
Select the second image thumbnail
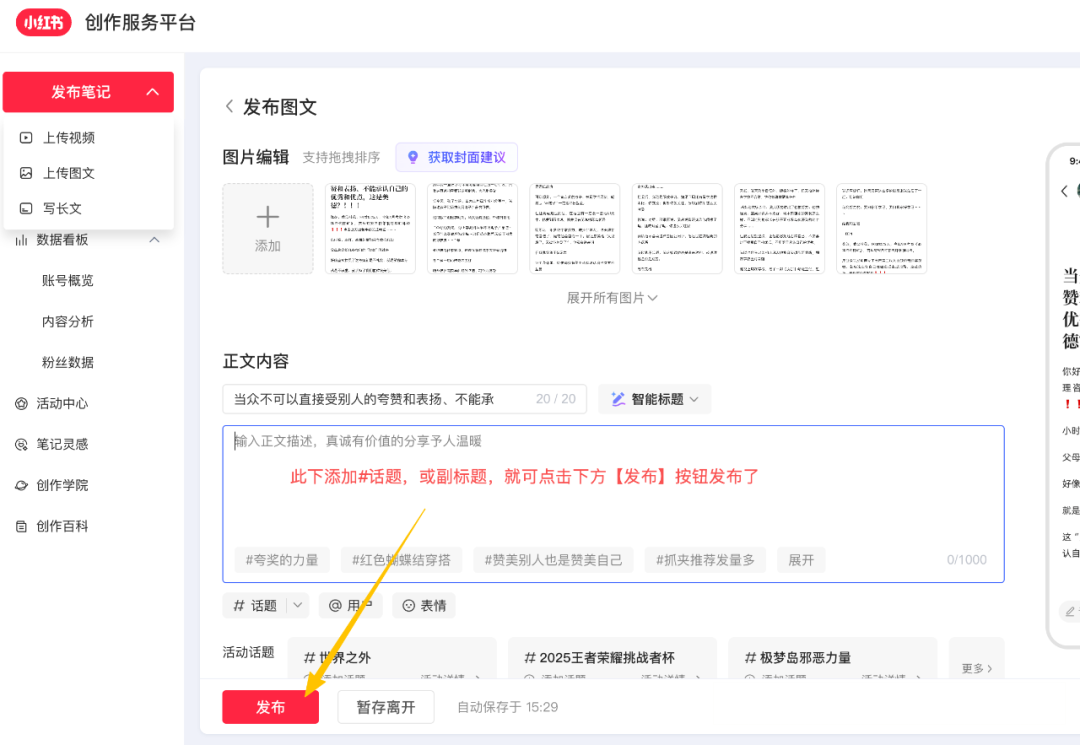pos(472,229)
